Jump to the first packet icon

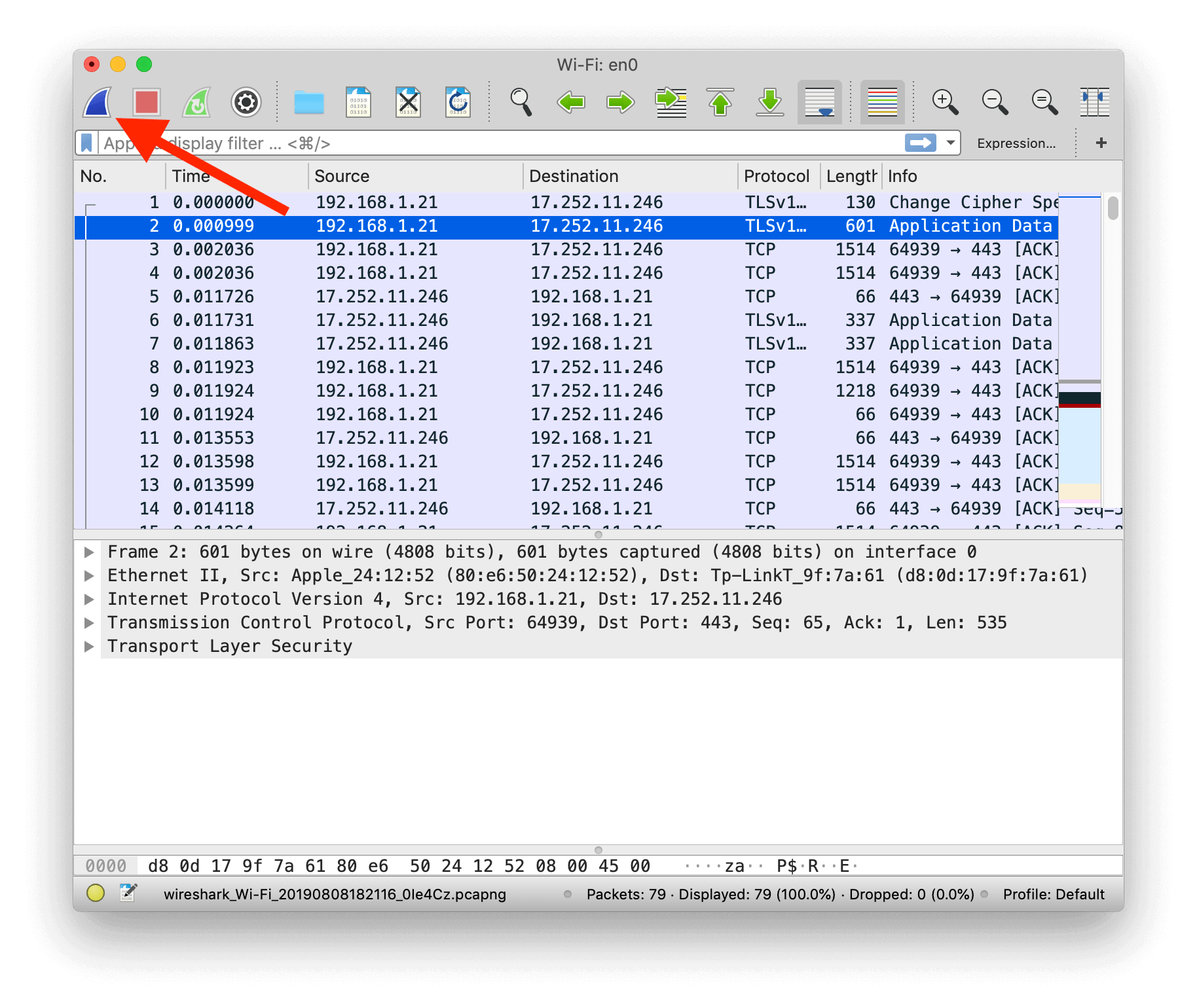(720, 102)
